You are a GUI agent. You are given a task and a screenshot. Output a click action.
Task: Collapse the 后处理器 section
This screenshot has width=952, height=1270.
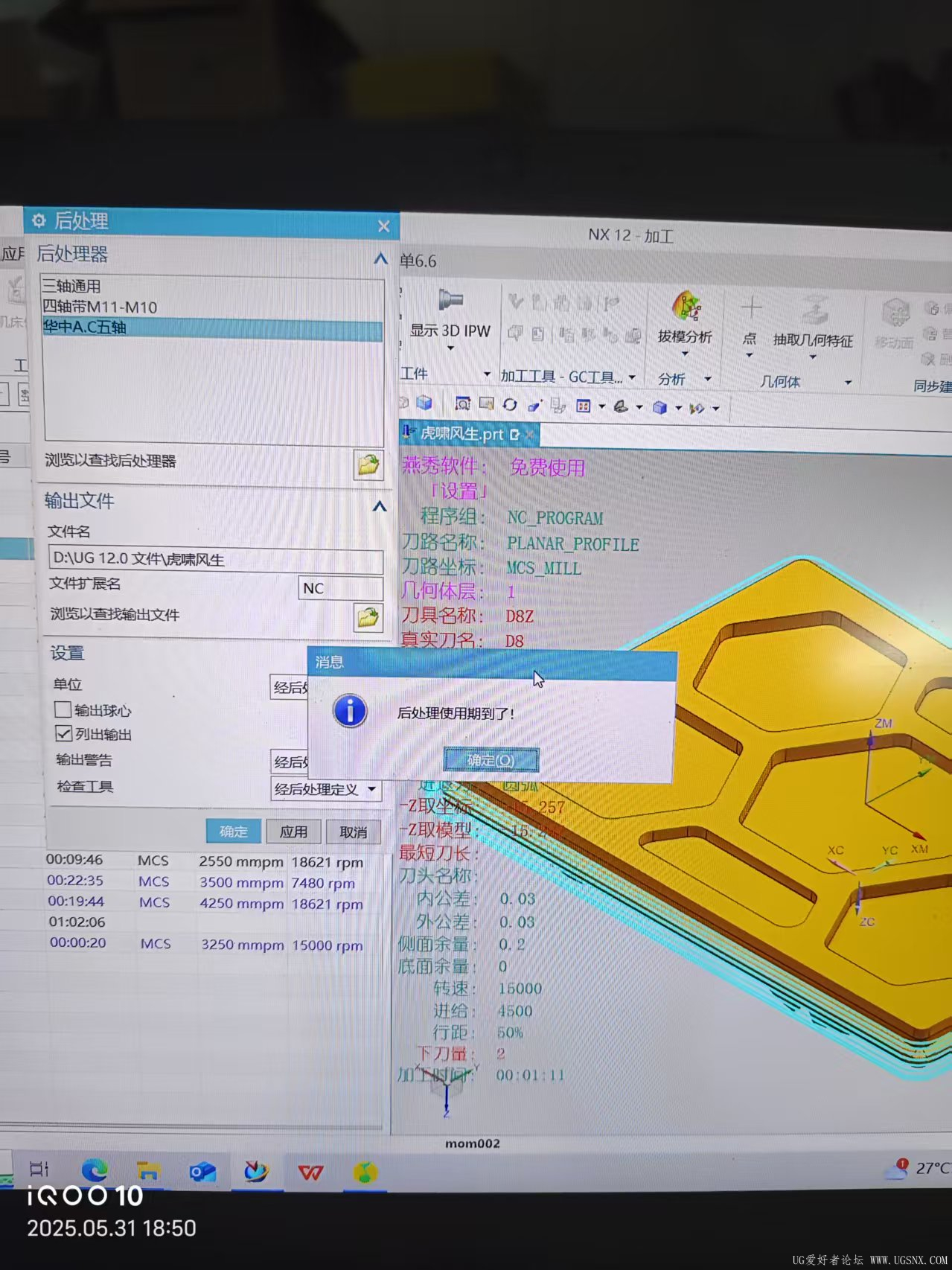[x=380, y=258]
